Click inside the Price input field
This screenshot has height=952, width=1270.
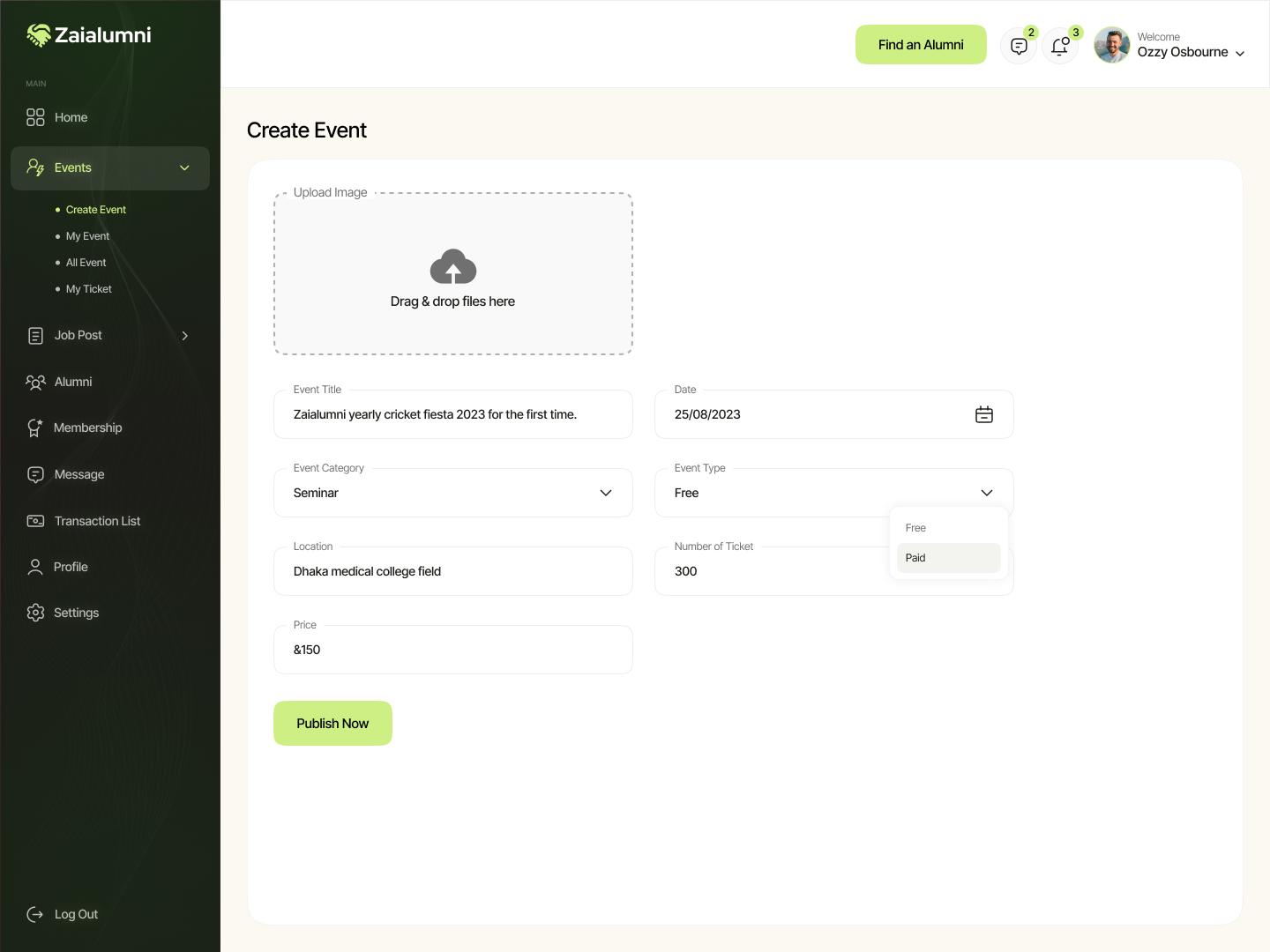[452, 650]
